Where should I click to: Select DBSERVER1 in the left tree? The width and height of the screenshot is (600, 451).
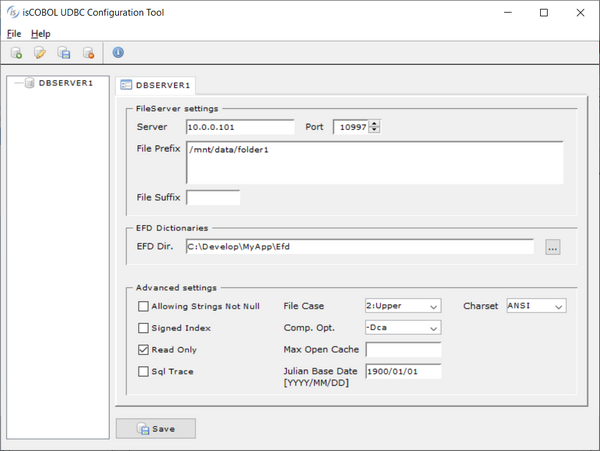65,83
